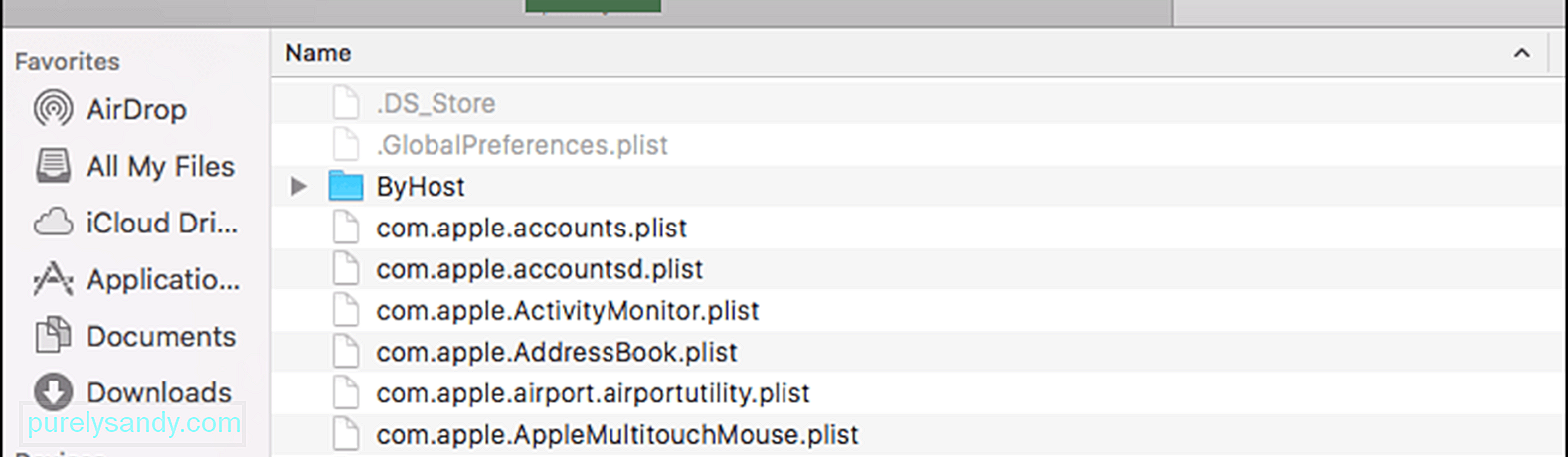Select the ByHost folder icon
1568x457 pixels.
[345, 186]
